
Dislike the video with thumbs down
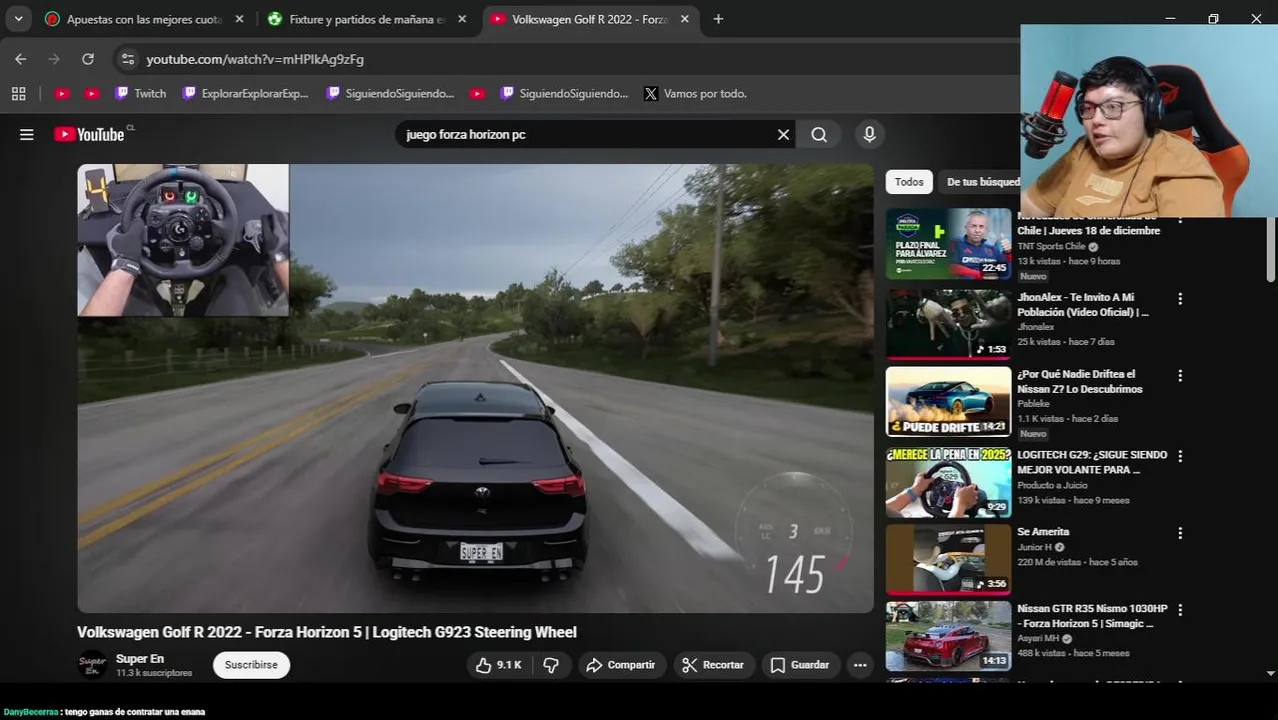coord(551,665)
